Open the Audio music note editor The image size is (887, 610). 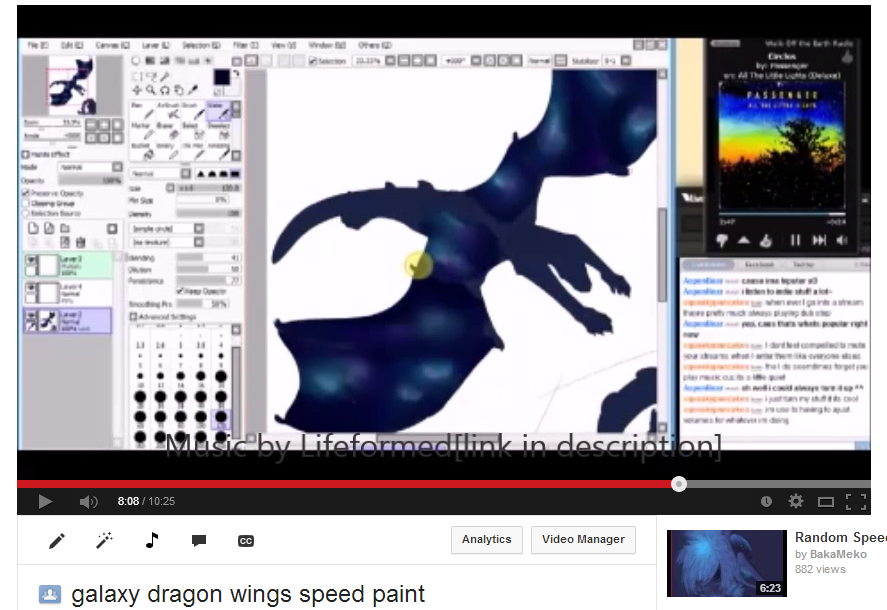click(152, 540)
